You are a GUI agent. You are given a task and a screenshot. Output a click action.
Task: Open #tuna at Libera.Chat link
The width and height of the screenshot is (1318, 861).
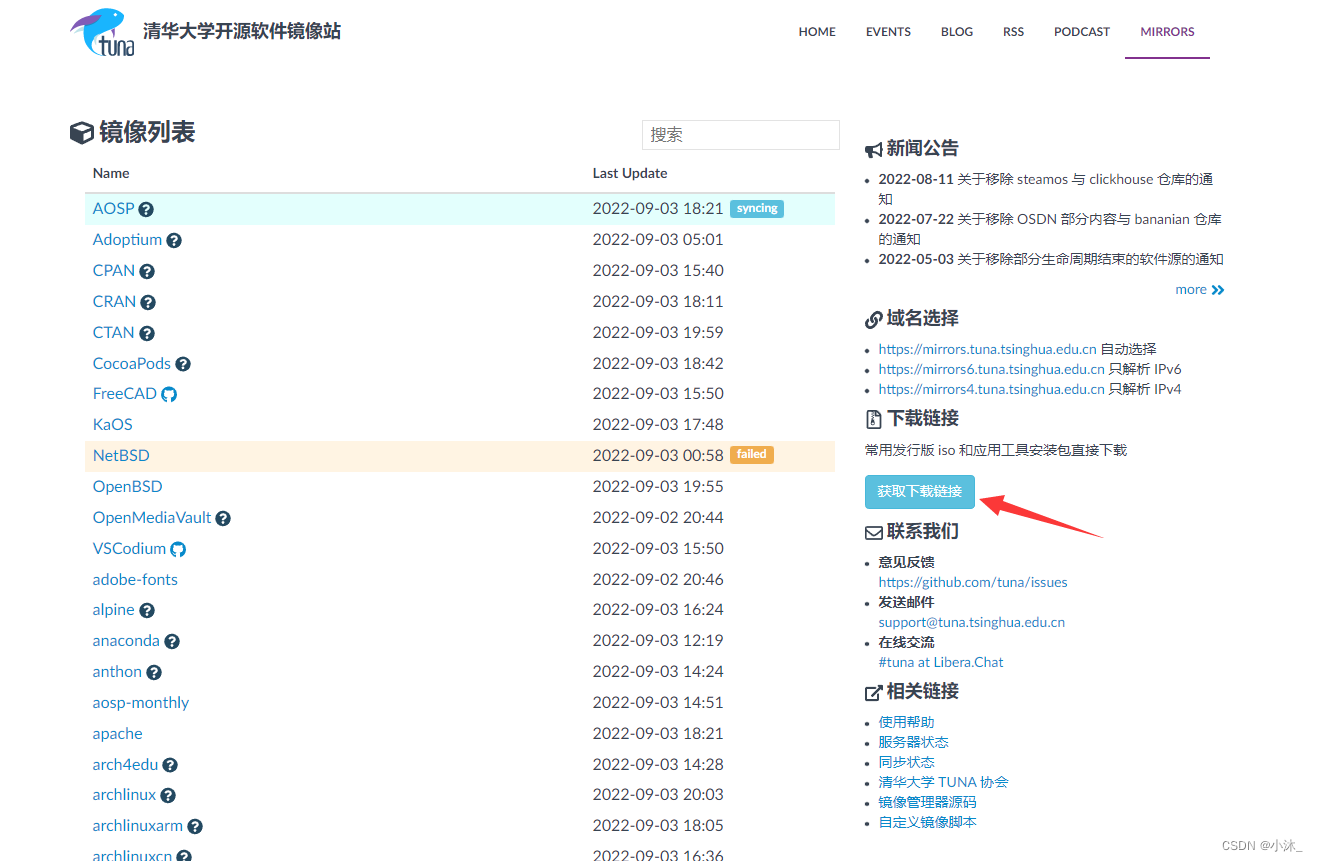[941, 662]
